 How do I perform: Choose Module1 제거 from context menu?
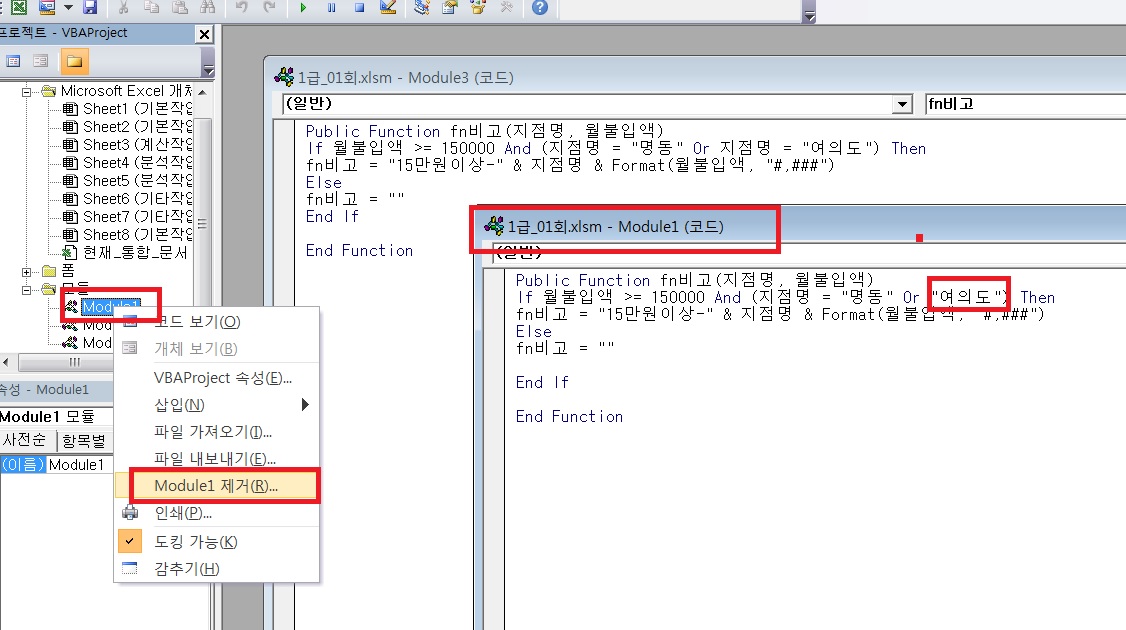216,486
